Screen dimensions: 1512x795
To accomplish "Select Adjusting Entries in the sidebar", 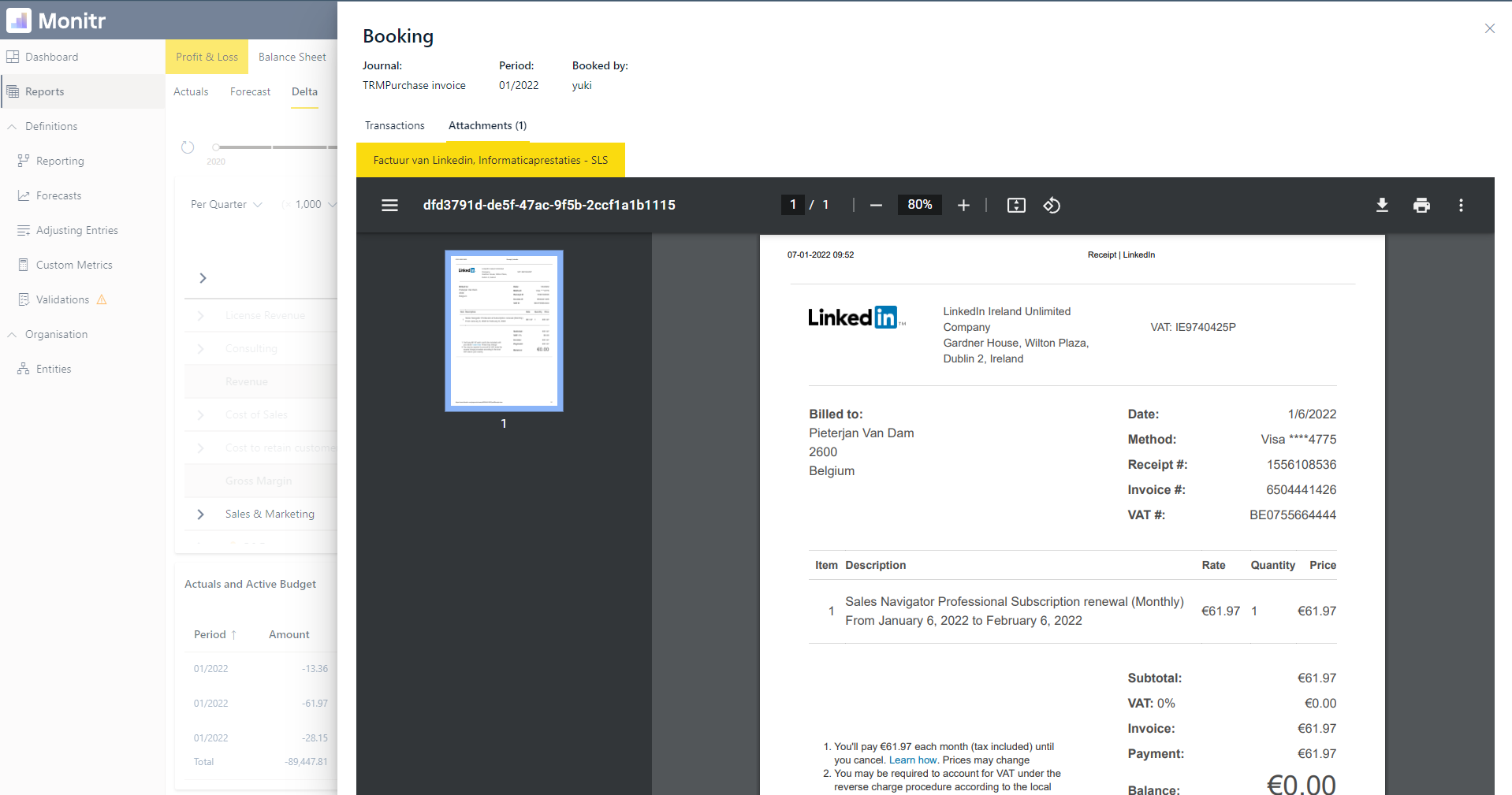I will point(76,230).
